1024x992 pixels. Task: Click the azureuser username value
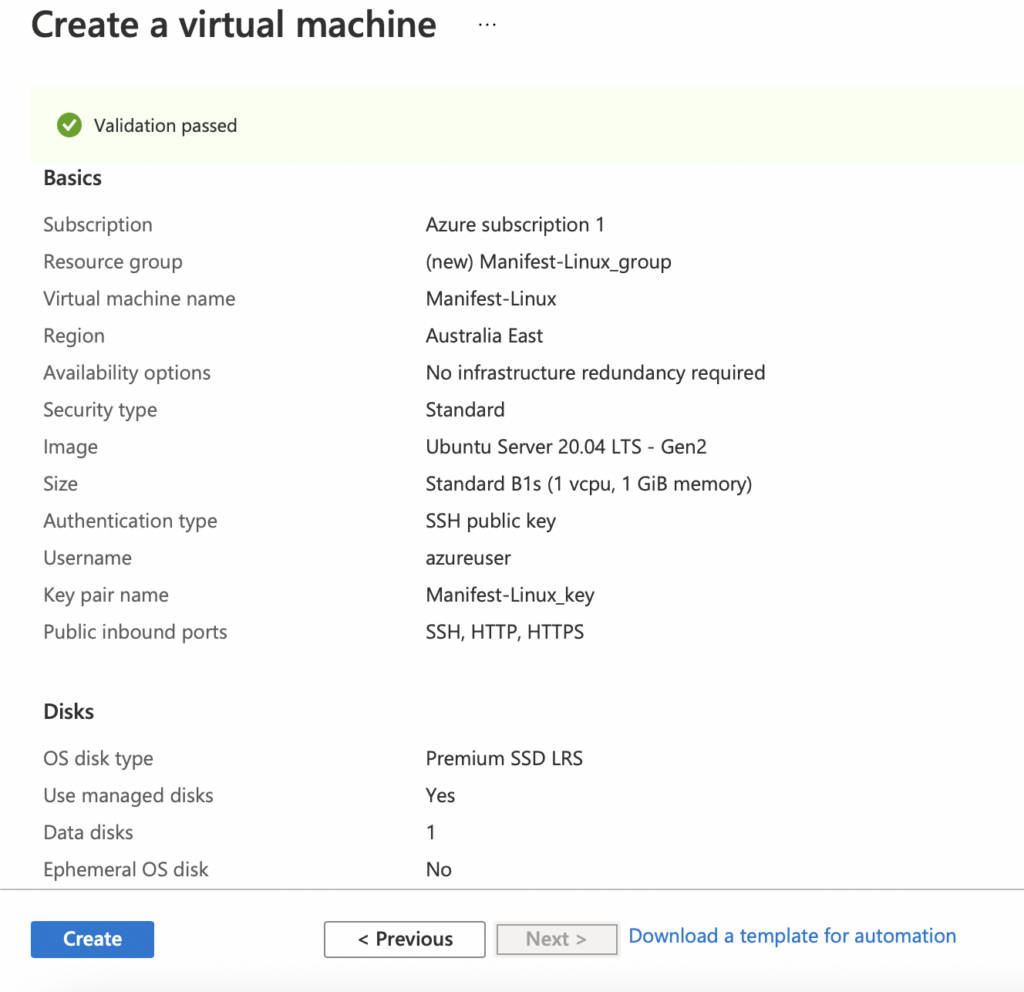[468, 558]
